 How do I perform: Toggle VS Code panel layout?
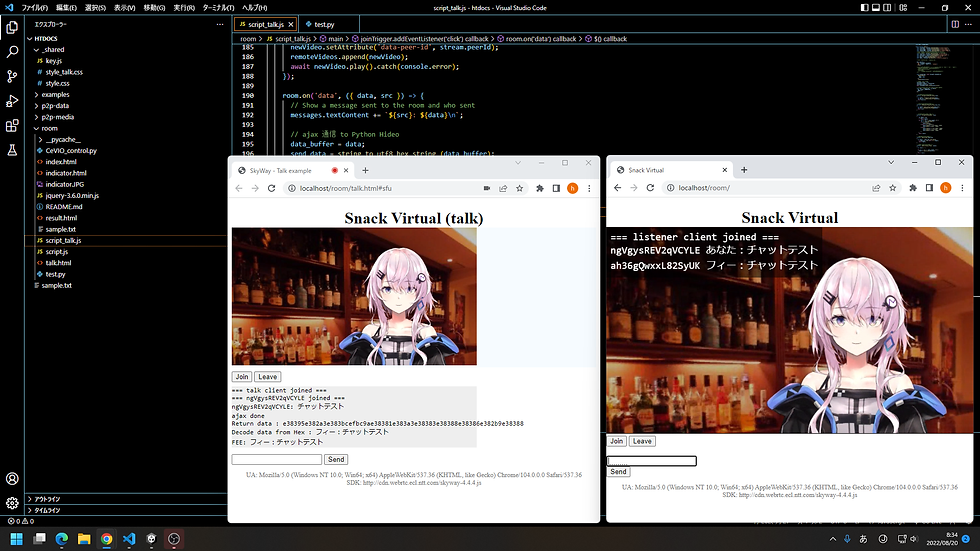876,7
